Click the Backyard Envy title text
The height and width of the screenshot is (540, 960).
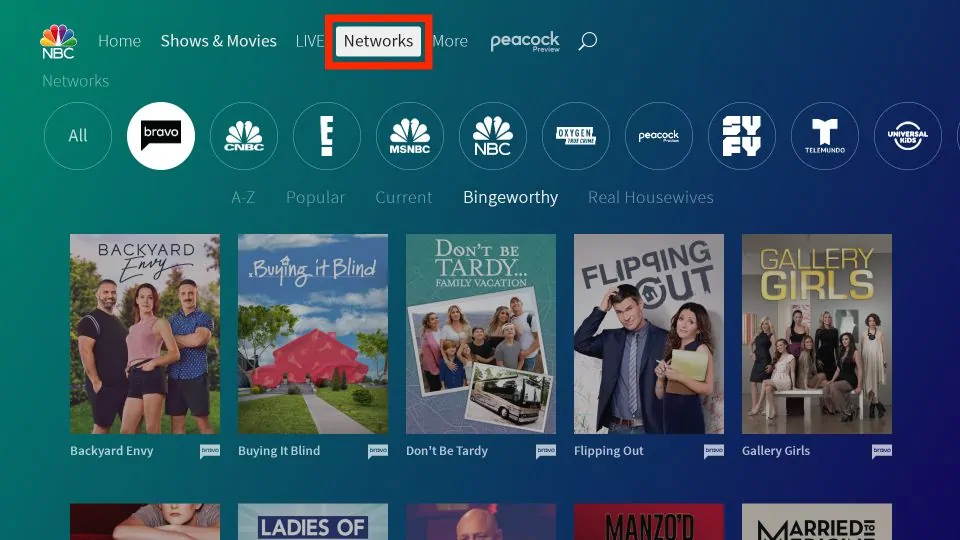tap(111, 451)
